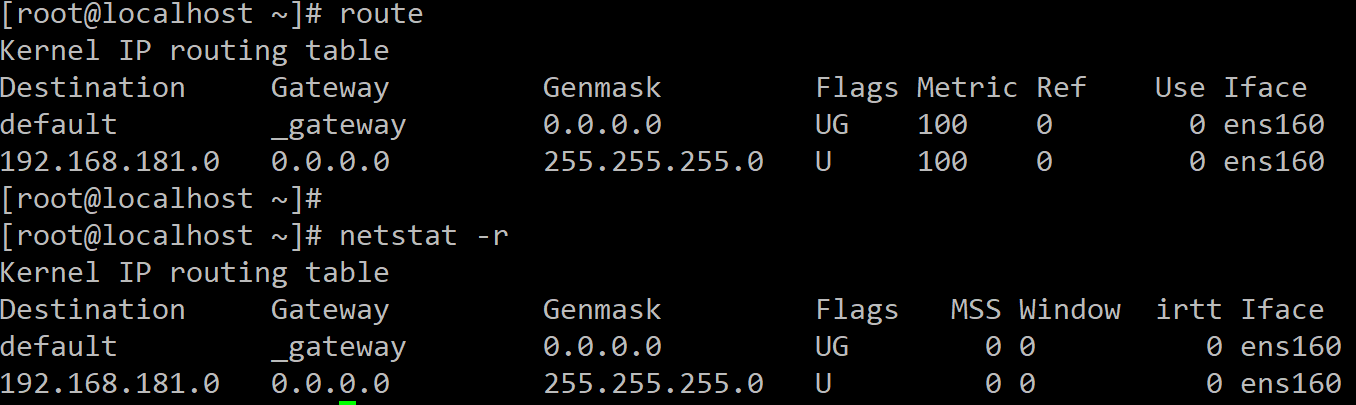The width and height of the screenshot is (1356, 405).
Task: Click '_gateway' in the route output
Action: point(339,125)
